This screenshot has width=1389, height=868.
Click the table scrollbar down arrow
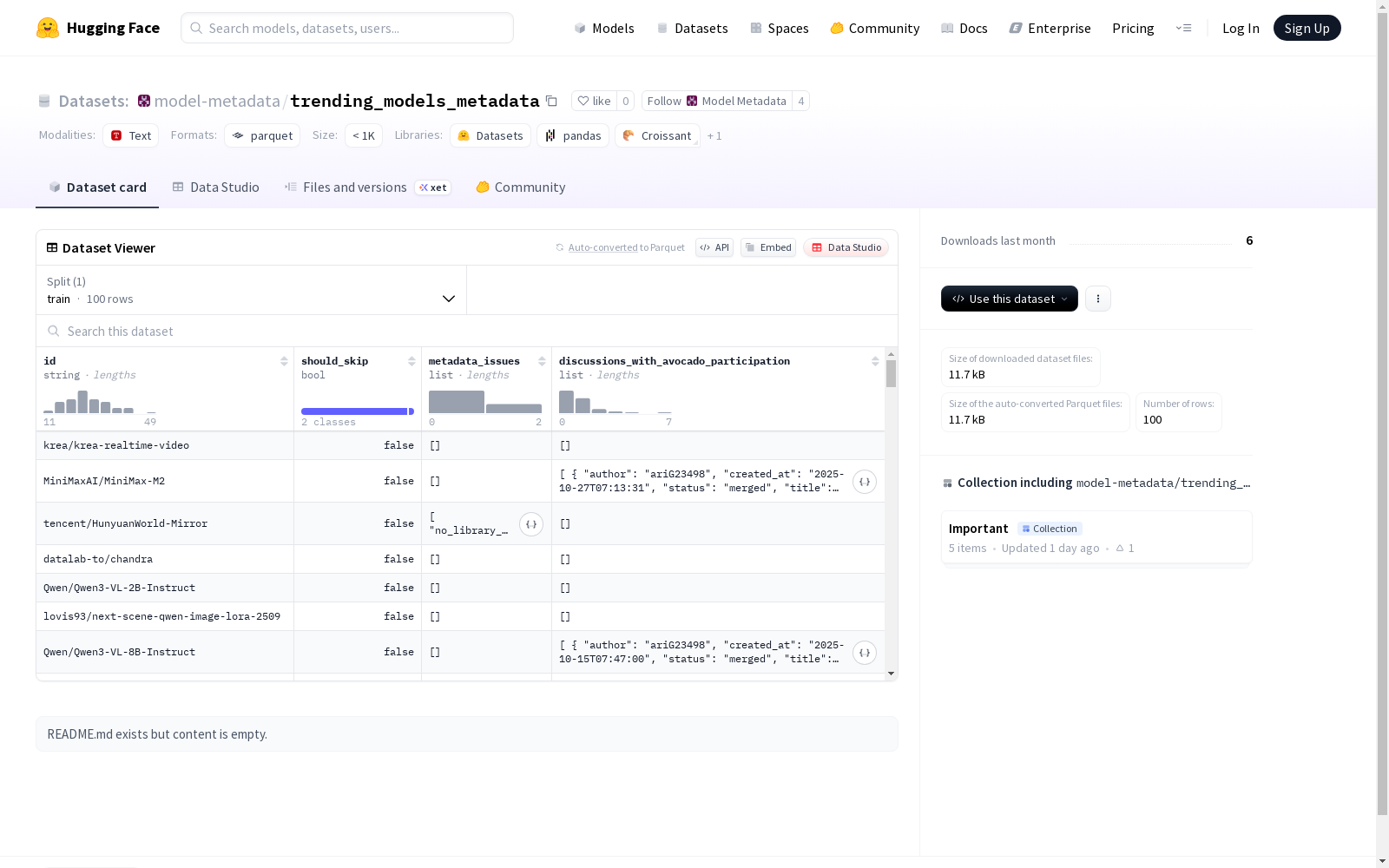tap(891, 674)
